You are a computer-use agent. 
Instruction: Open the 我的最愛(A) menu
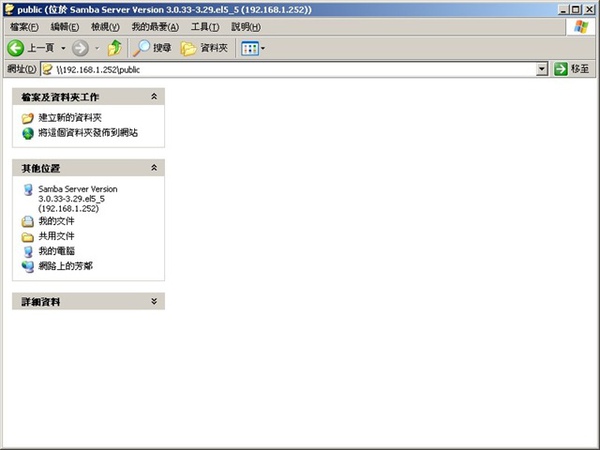(x=155, y=27)
